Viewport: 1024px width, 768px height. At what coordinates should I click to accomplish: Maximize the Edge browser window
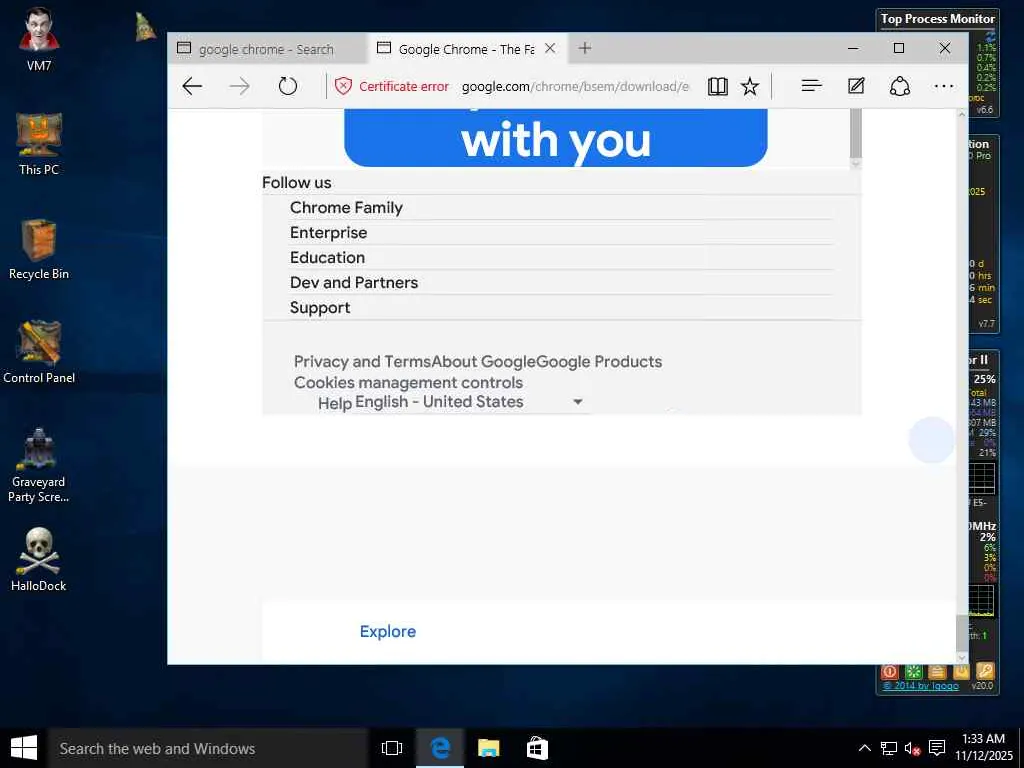(899, 48)
